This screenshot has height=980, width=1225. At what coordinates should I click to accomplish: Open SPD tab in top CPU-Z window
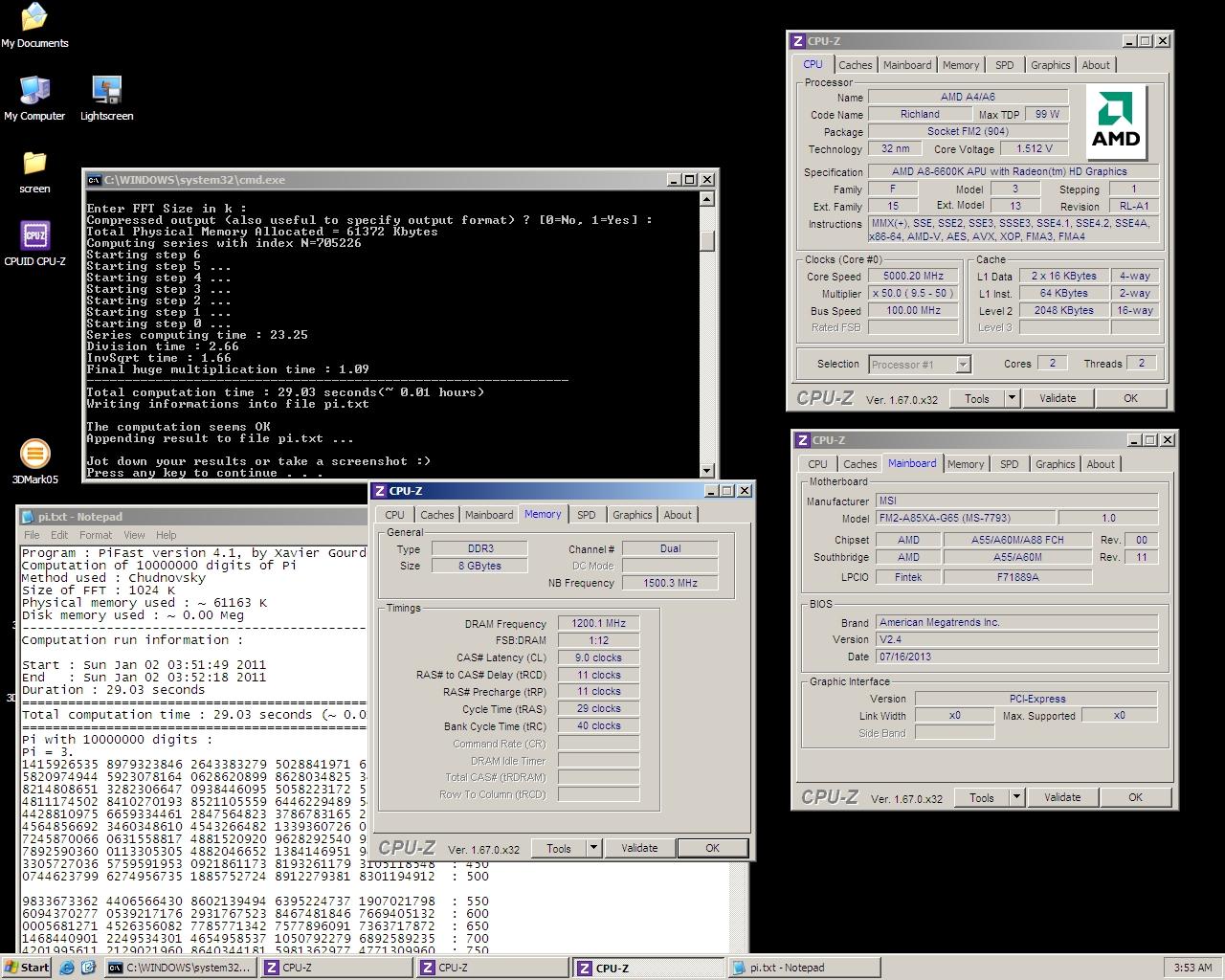(x=1004, y=65)
